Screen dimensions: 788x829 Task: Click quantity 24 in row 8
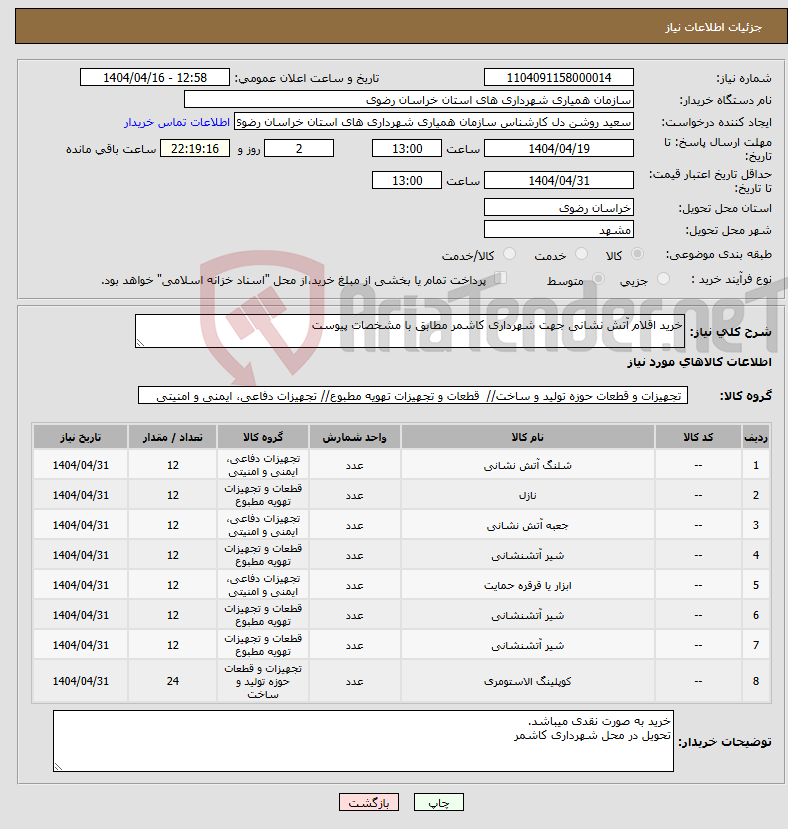coord(172,681)
